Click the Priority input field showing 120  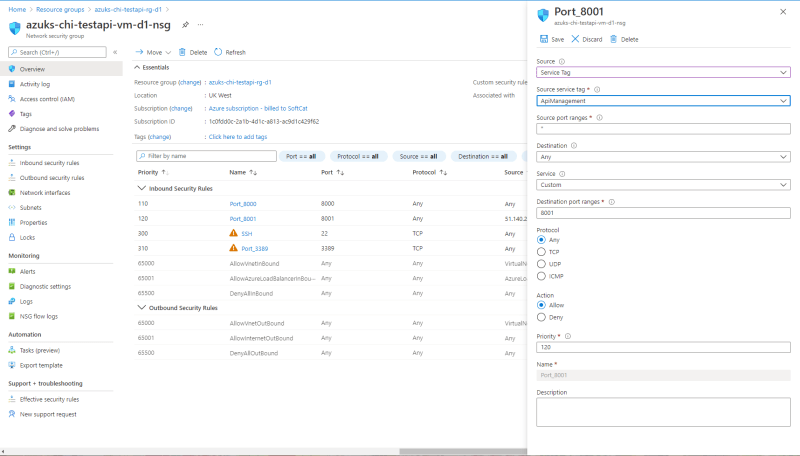[x=663, y=347]
